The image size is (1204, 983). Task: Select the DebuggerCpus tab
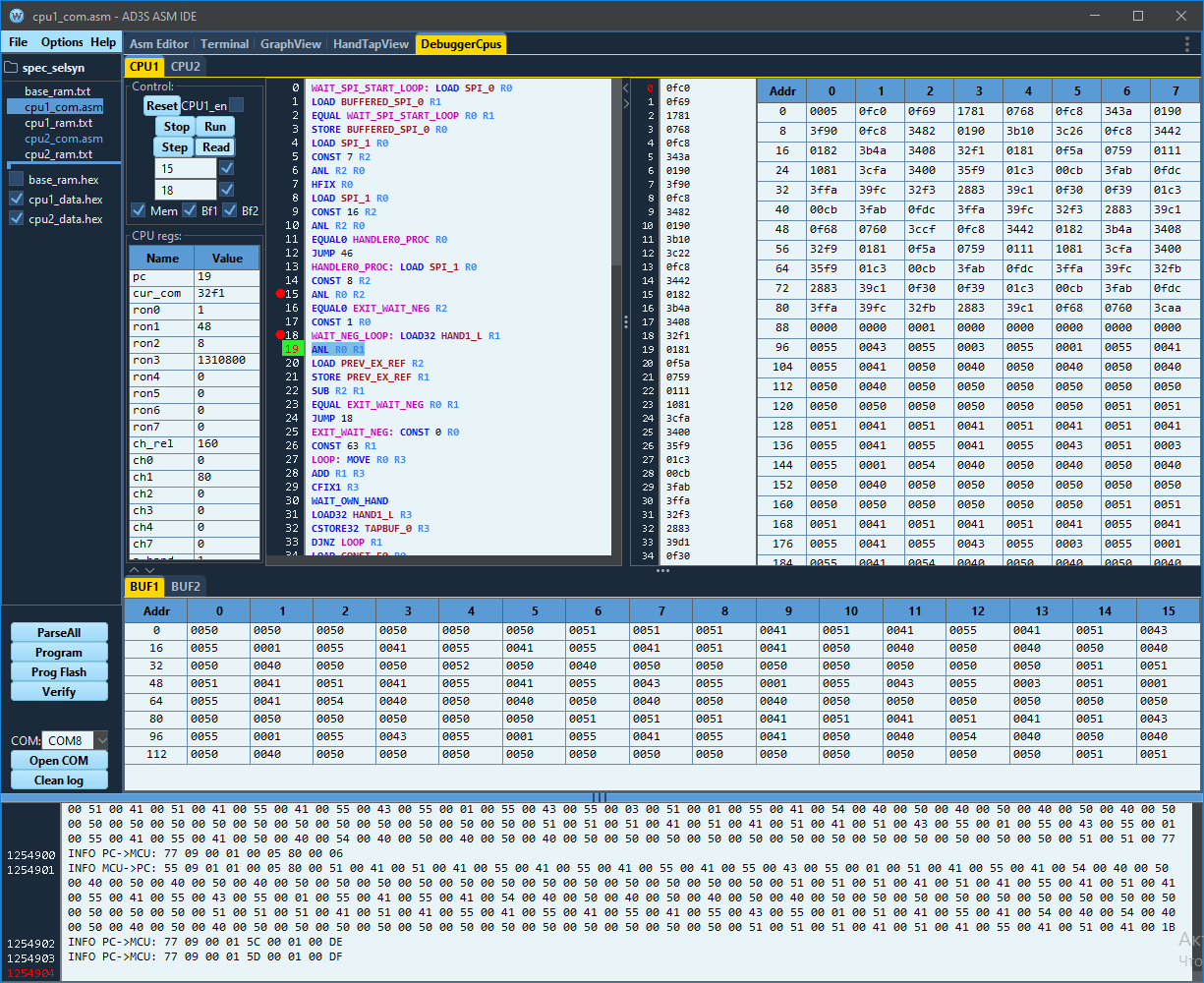pos(461,44)
